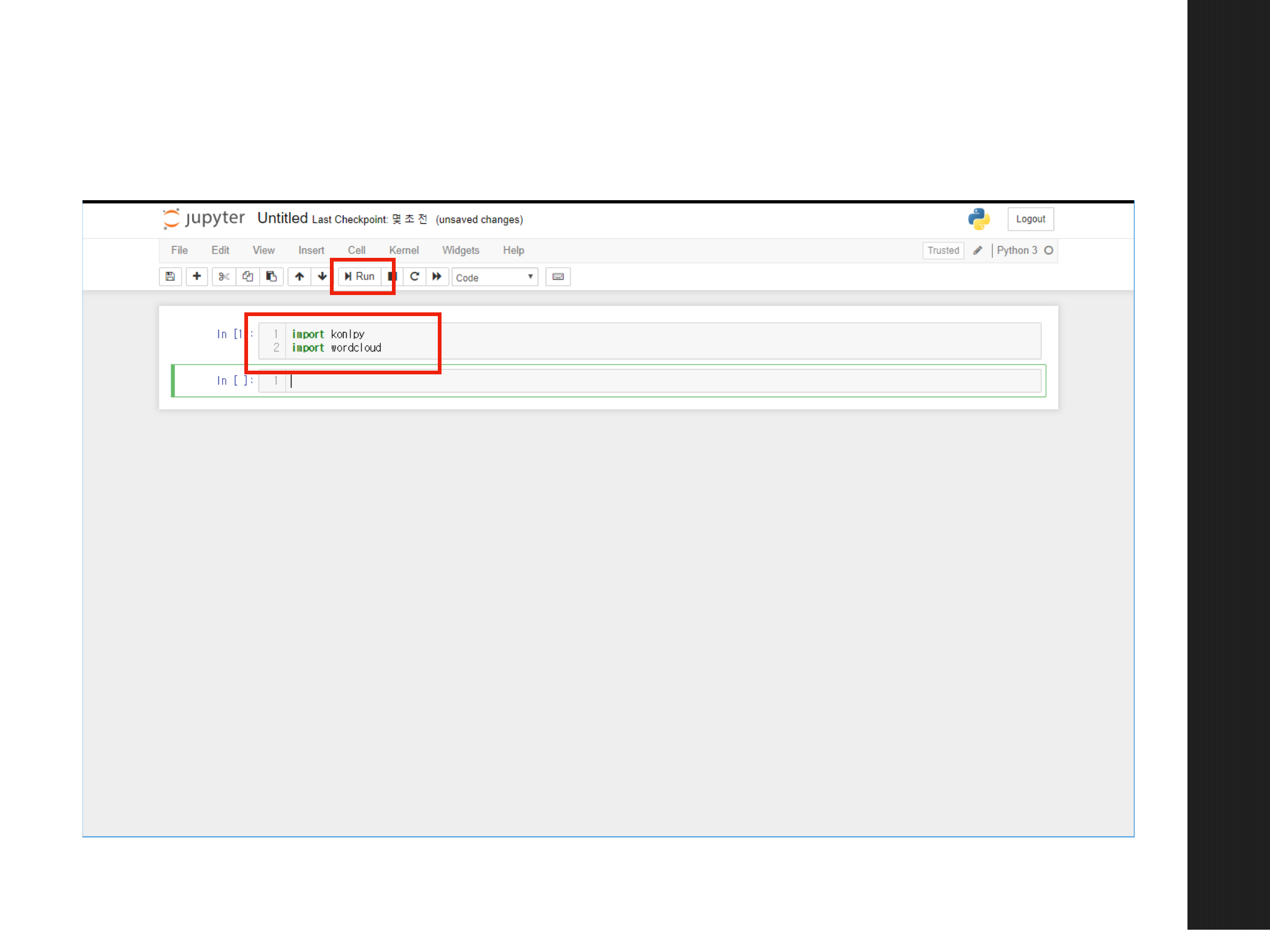Click the save and checkpoint icon
The height and width of the screenshot is (952, 1270).
pyautogui.click(x=170, y=276)
